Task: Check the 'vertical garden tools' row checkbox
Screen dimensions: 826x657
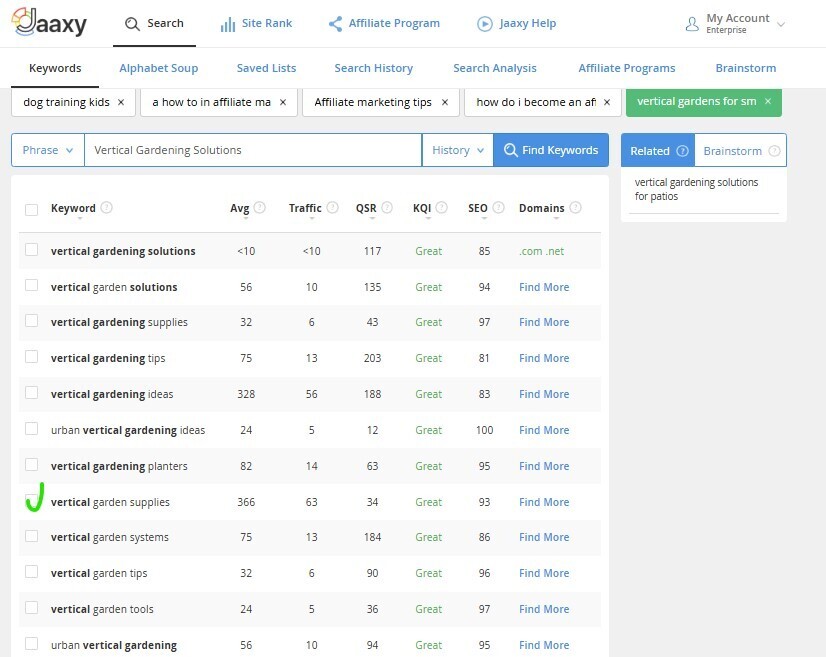Action: coord(32,607)
